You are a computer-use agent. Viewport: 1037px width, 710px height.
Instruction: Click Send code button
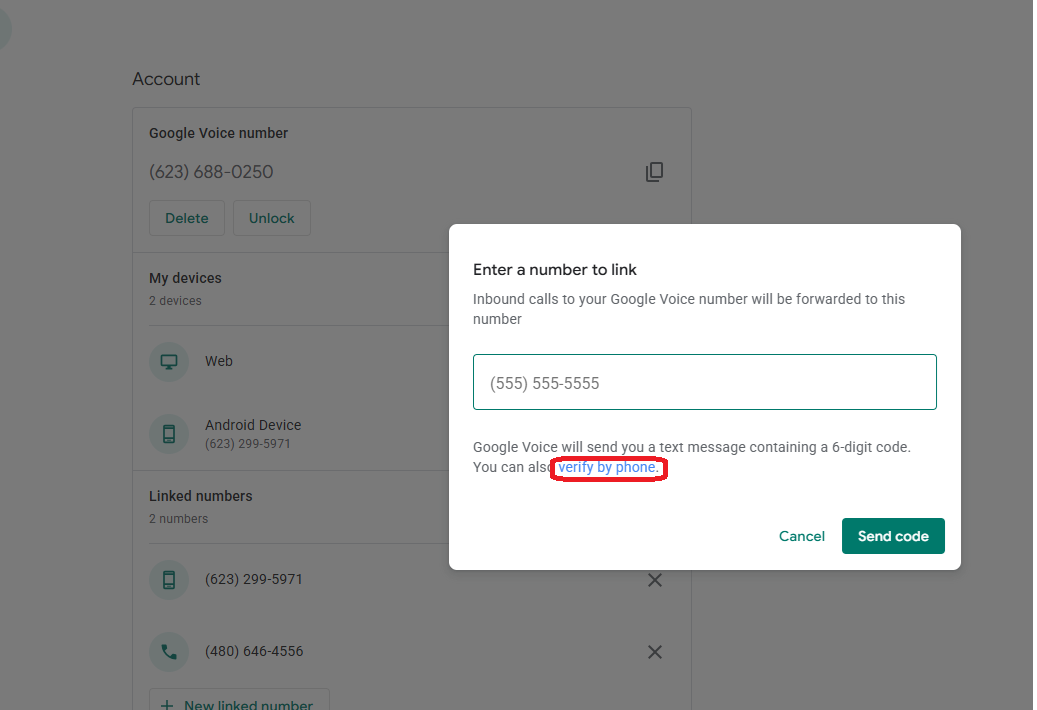pyautogui.click(x=893, y=536)
